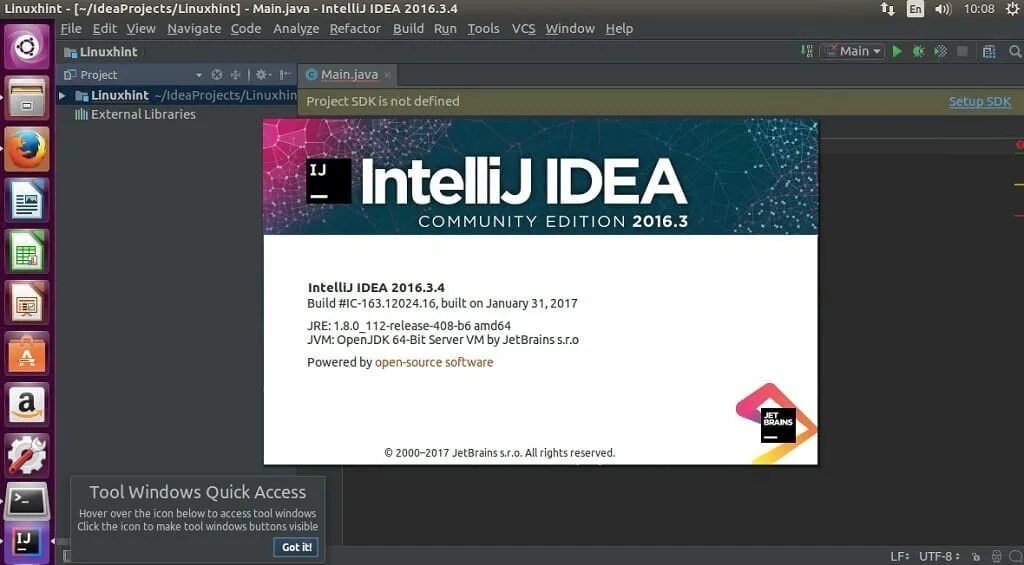1024x565 pixels.
Task: Close the Main.java tab
Action: 387,75
